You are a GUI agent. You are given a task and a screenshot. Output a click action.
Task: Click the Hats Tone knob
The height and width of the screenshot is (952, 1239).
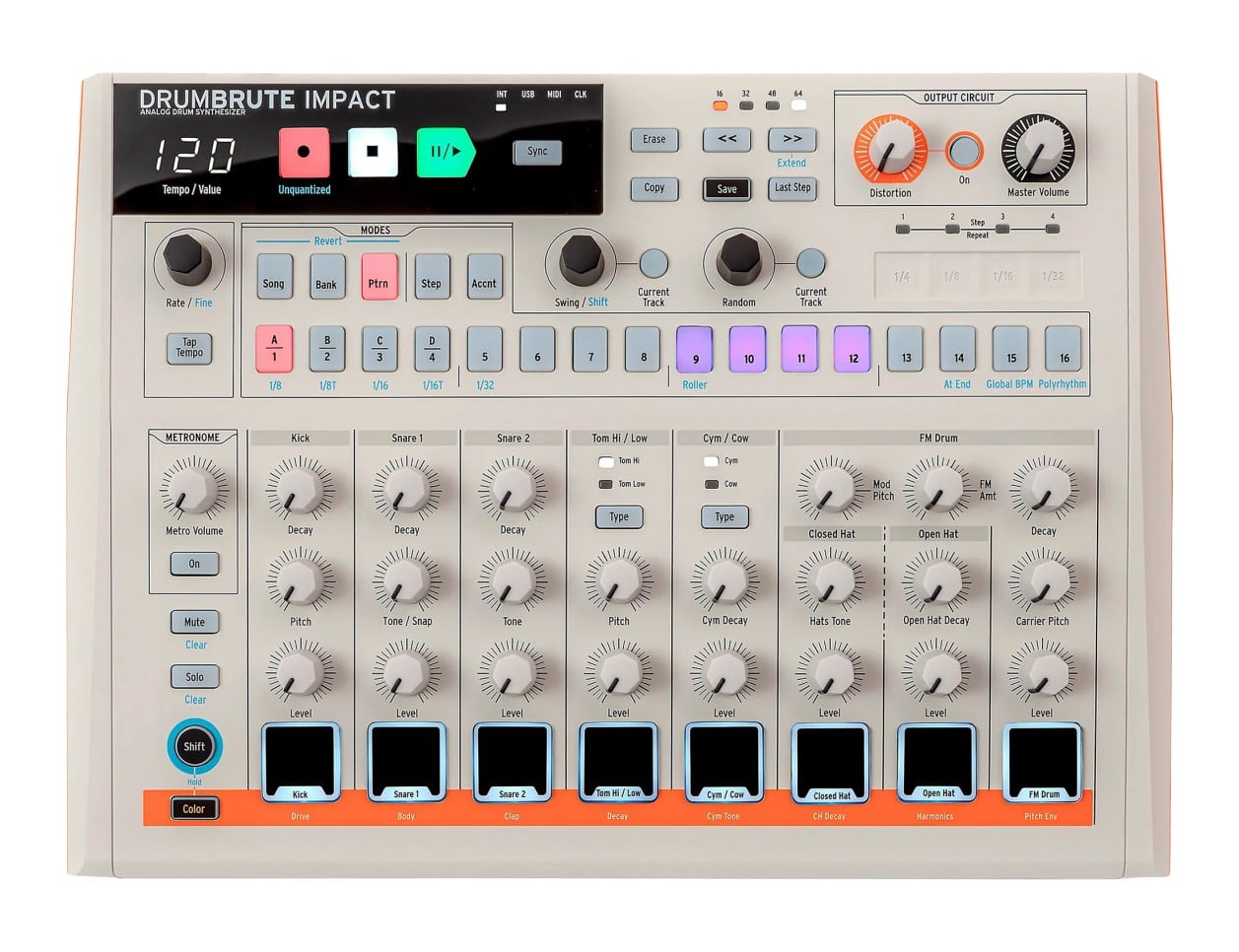pos(830,579)
